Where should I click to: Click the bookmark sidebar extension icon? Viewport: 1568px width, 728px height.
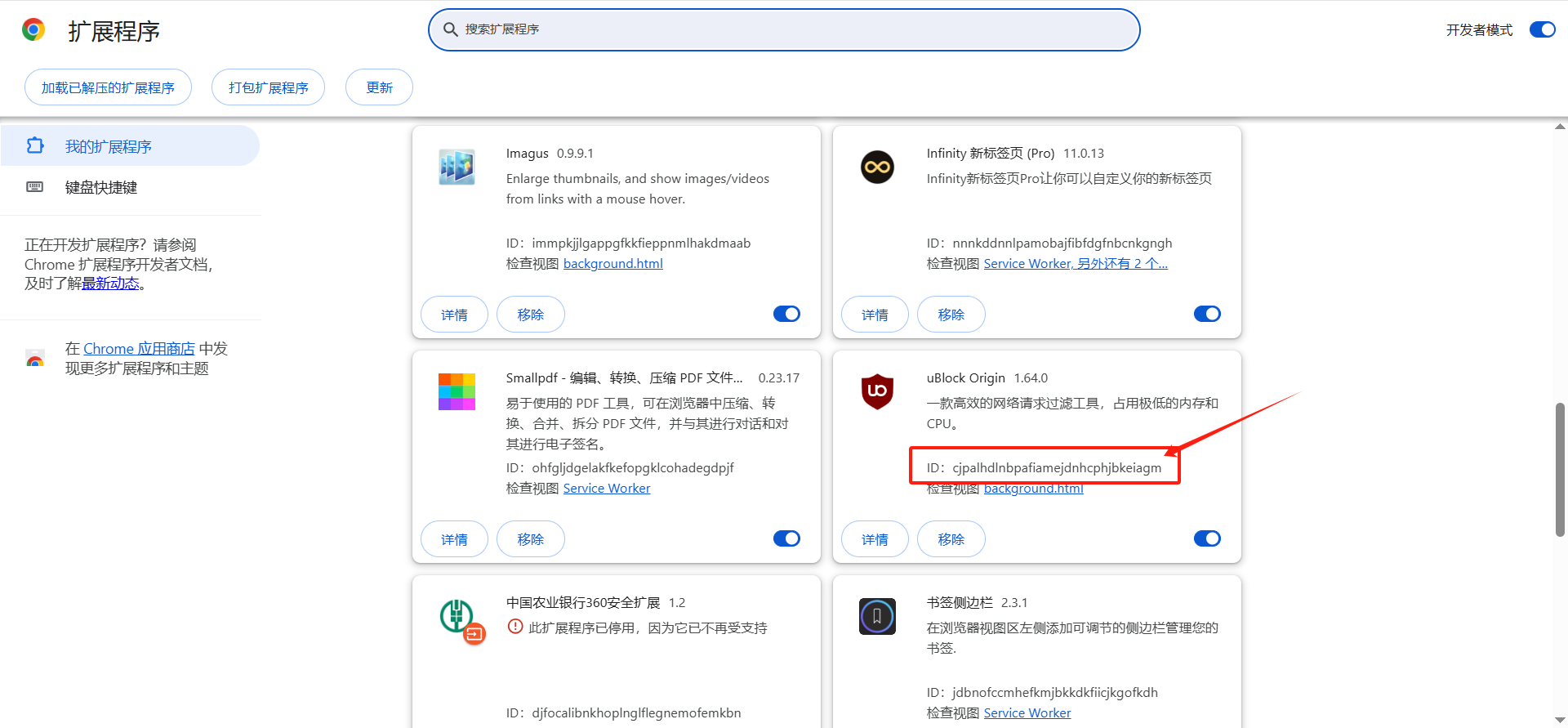click(x=877, y=617)
